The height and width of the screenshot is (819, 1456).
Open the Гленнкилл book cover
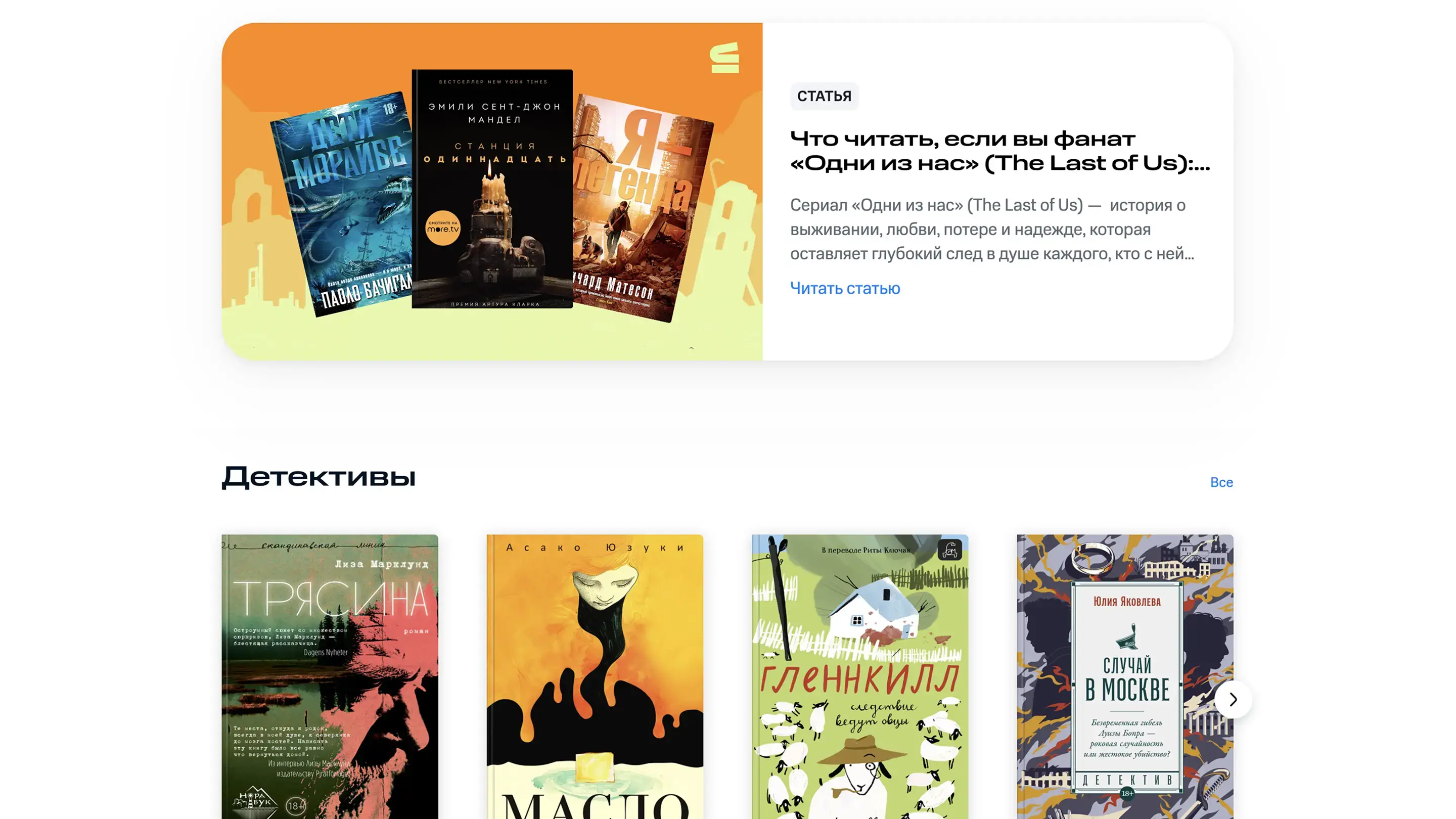pos(859,676)
